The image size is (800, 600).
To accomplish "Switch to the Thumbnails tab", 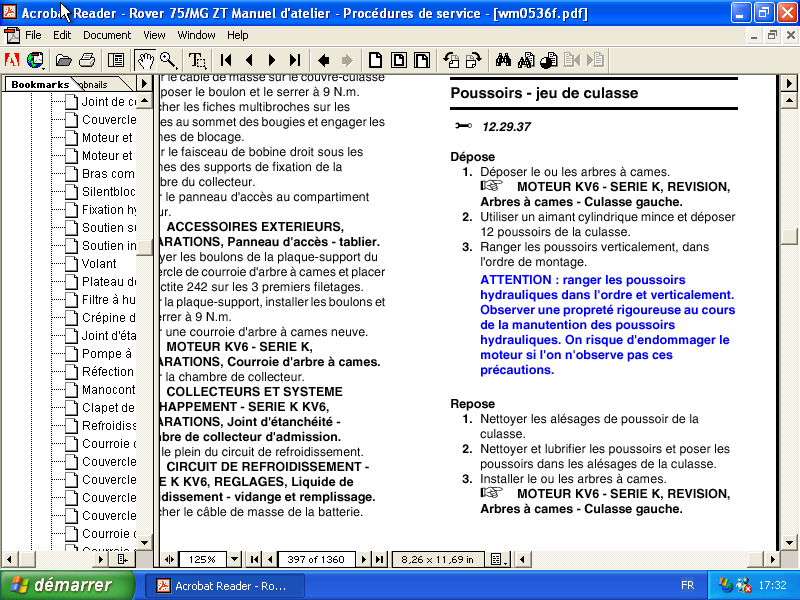I will click(x=98, y=84).
